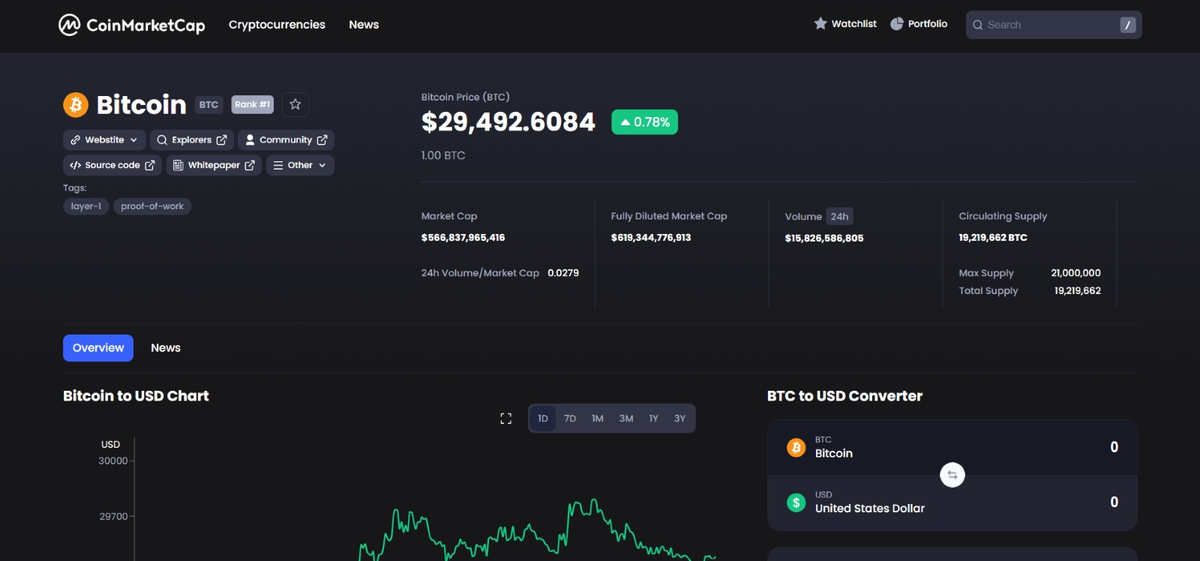Open the Cryptocurrencies menu

277,25
